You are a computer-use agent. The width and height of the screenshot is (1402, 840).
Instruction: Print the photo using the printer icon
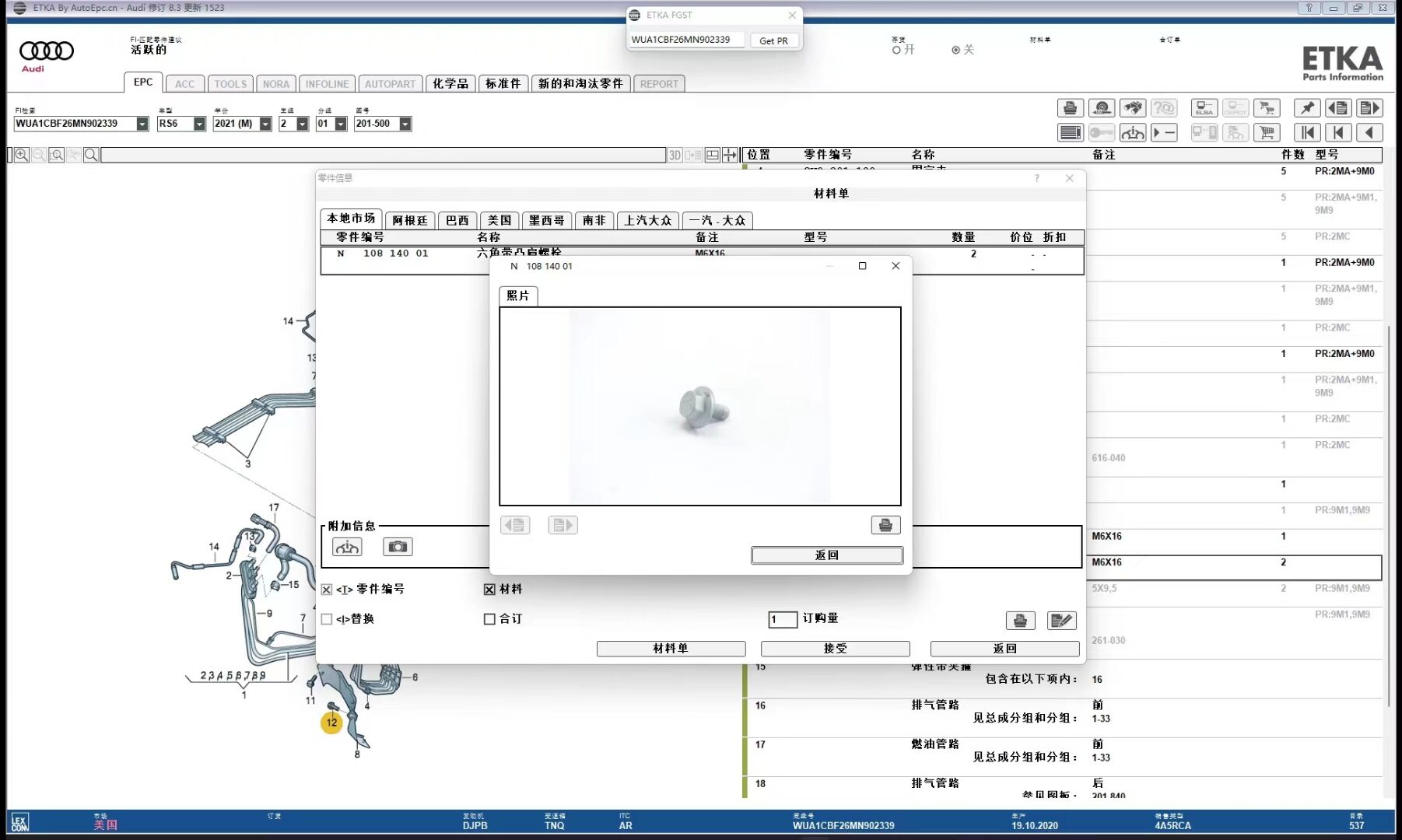pyautogui.click(x=885, y=525)
